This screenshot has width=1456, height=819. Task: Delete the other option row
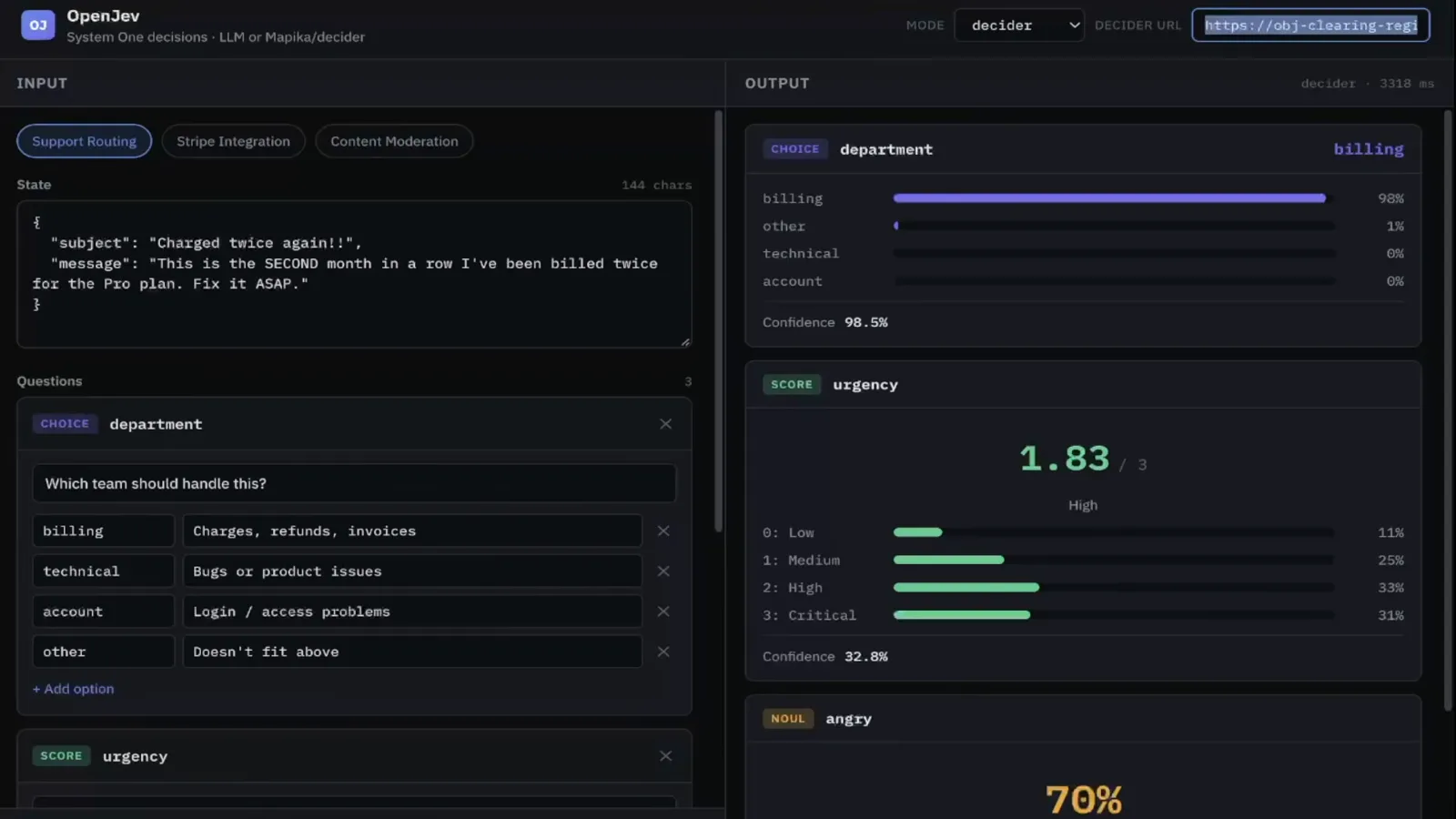(x=663, y=652)
